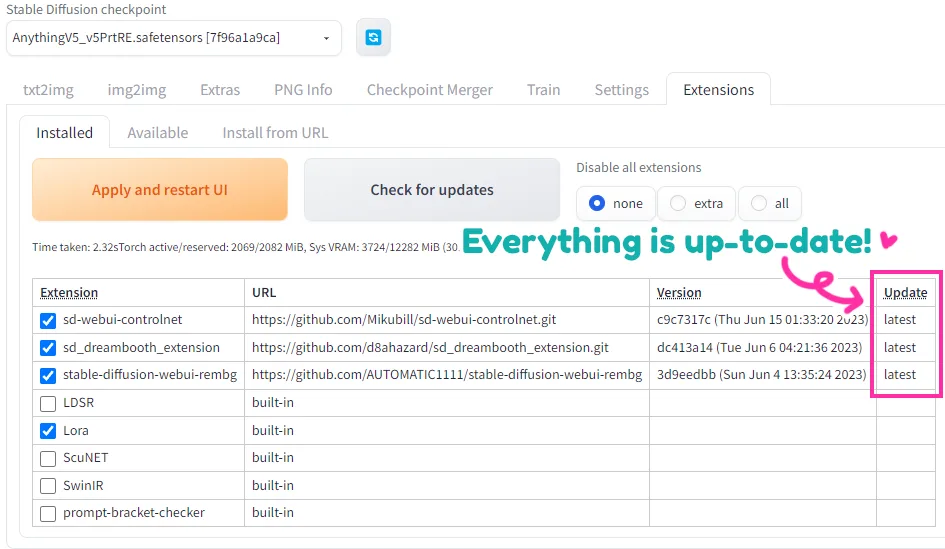The height and width of the screenshot is (549, 945).
Task: Click the sd-webui-controlnet GitHub URL
Action: pos(404,319)
